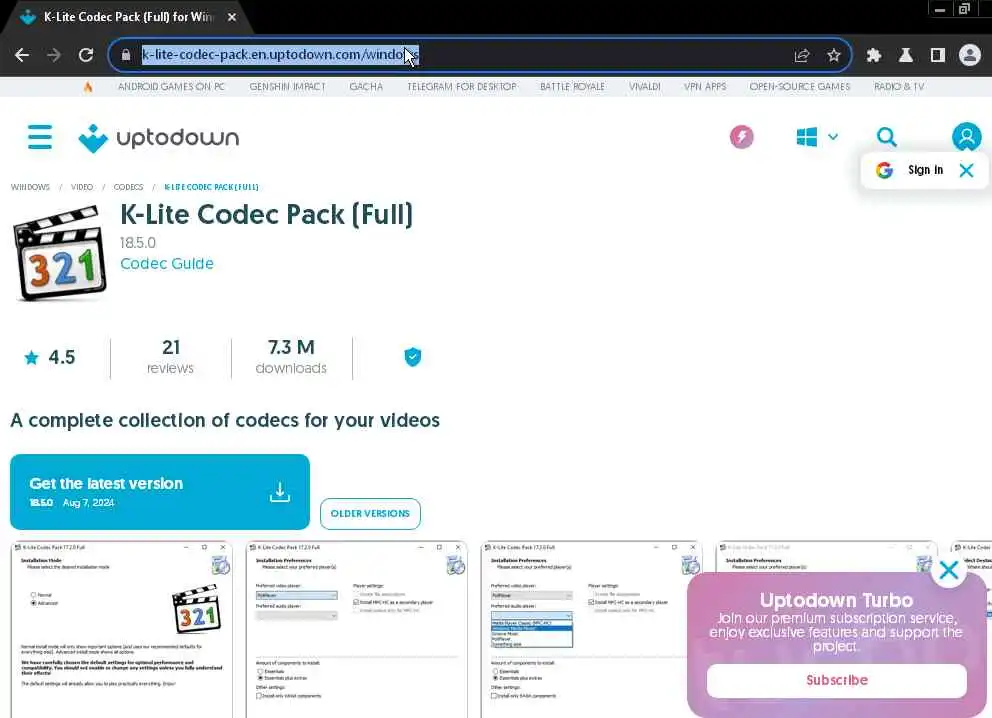Image resolution: width=992 pixels, height=718 pixels.
Task: Close the Uptodown Turbo banner
Action: click(x=949, y=570)
